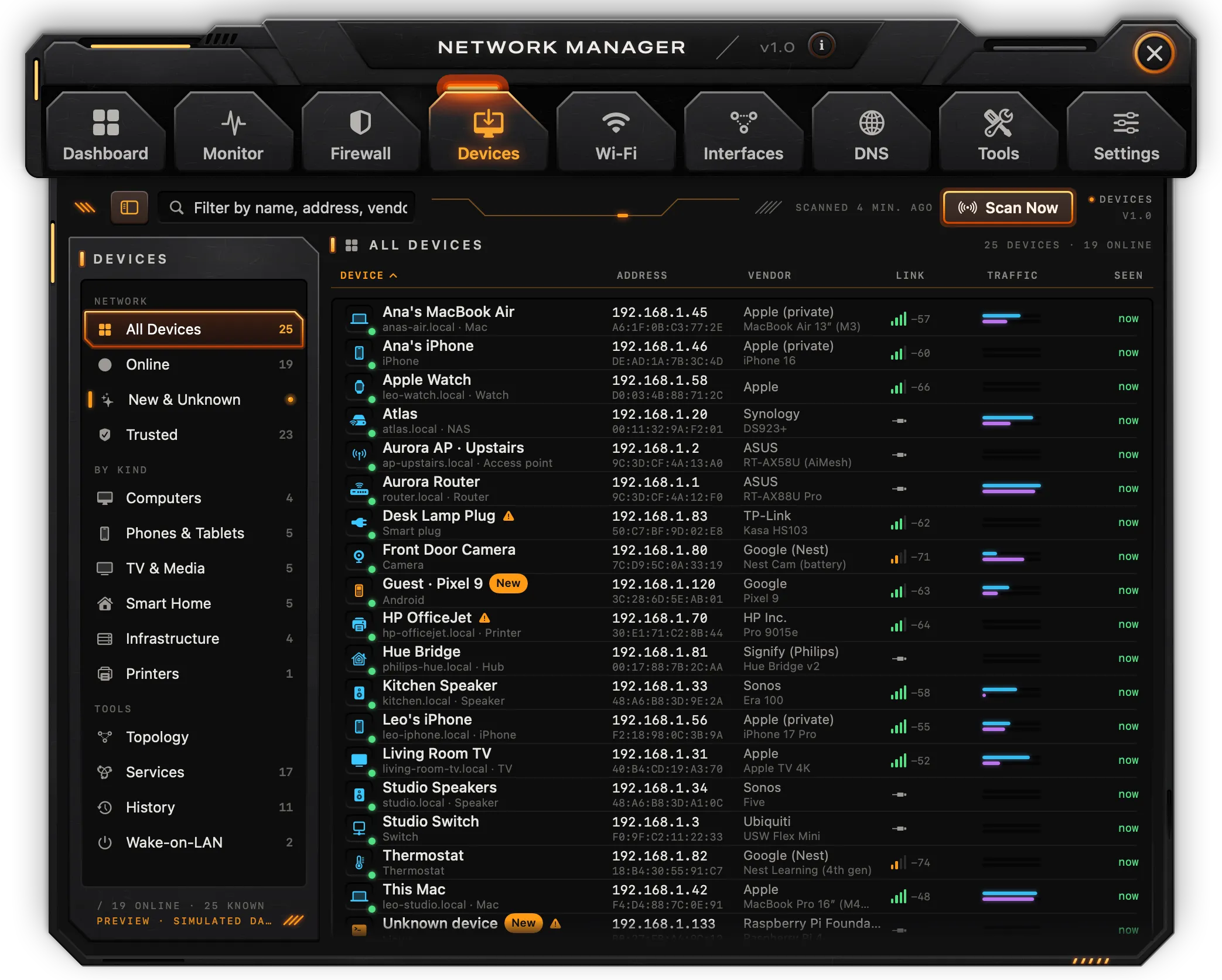Filter by the Computers kind
Screen dimensions: 1222x980
(x=194, y=498)
